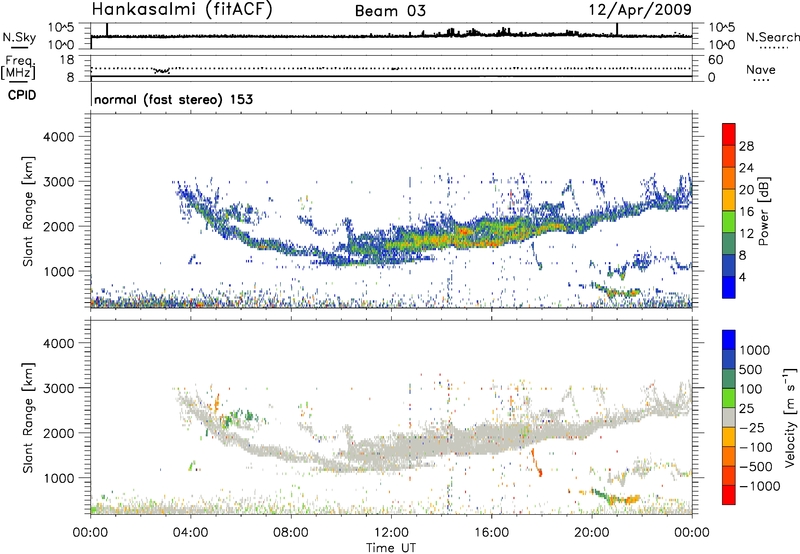This screenshot has height=554, width=800.
Task: Click the '20:00' time axis tick label
Action: click(x=592, y=533)
